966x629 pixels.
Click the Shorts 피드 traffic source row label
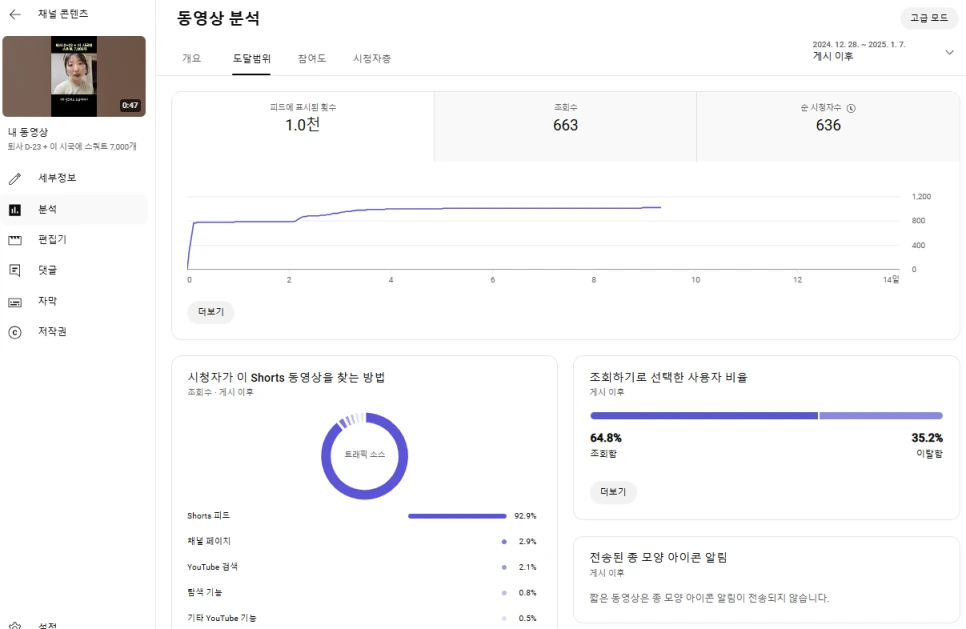tap(208, 516)
